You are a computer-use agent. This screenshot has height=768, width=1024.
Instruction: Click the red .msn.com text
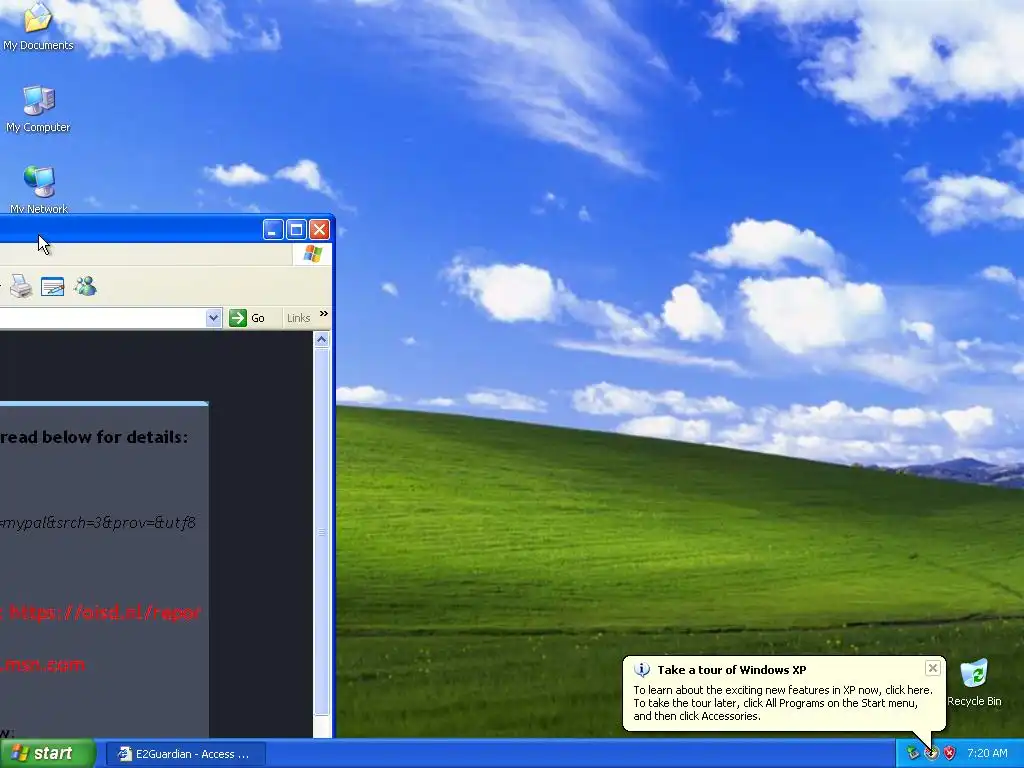point(42,665)
